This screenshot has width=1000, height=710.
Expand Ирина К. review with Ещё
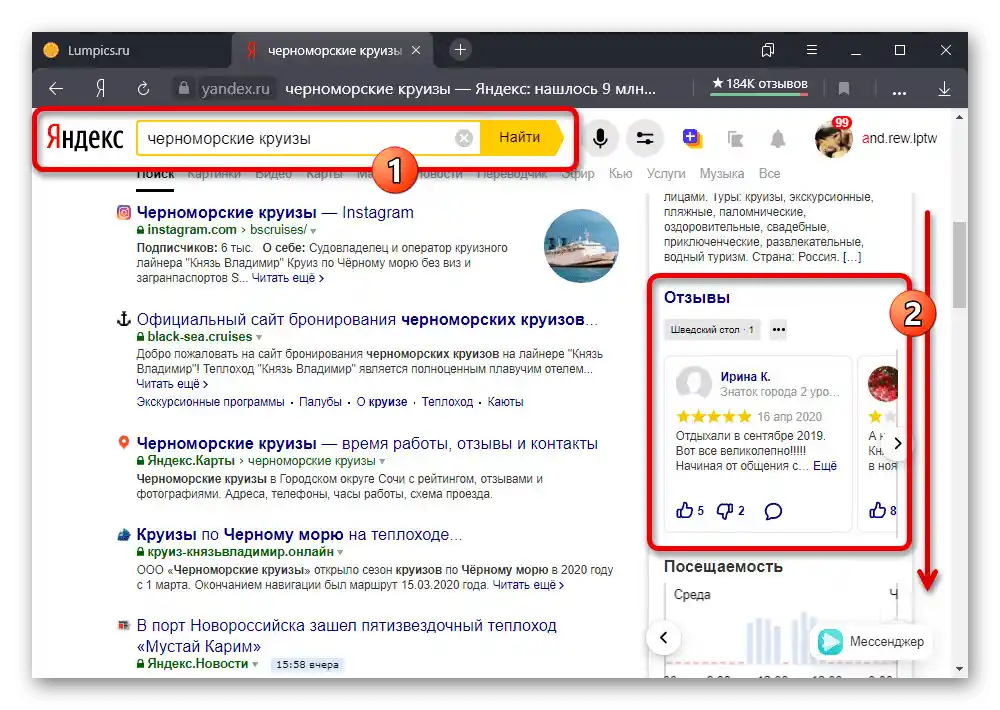(x=825, y=466)
